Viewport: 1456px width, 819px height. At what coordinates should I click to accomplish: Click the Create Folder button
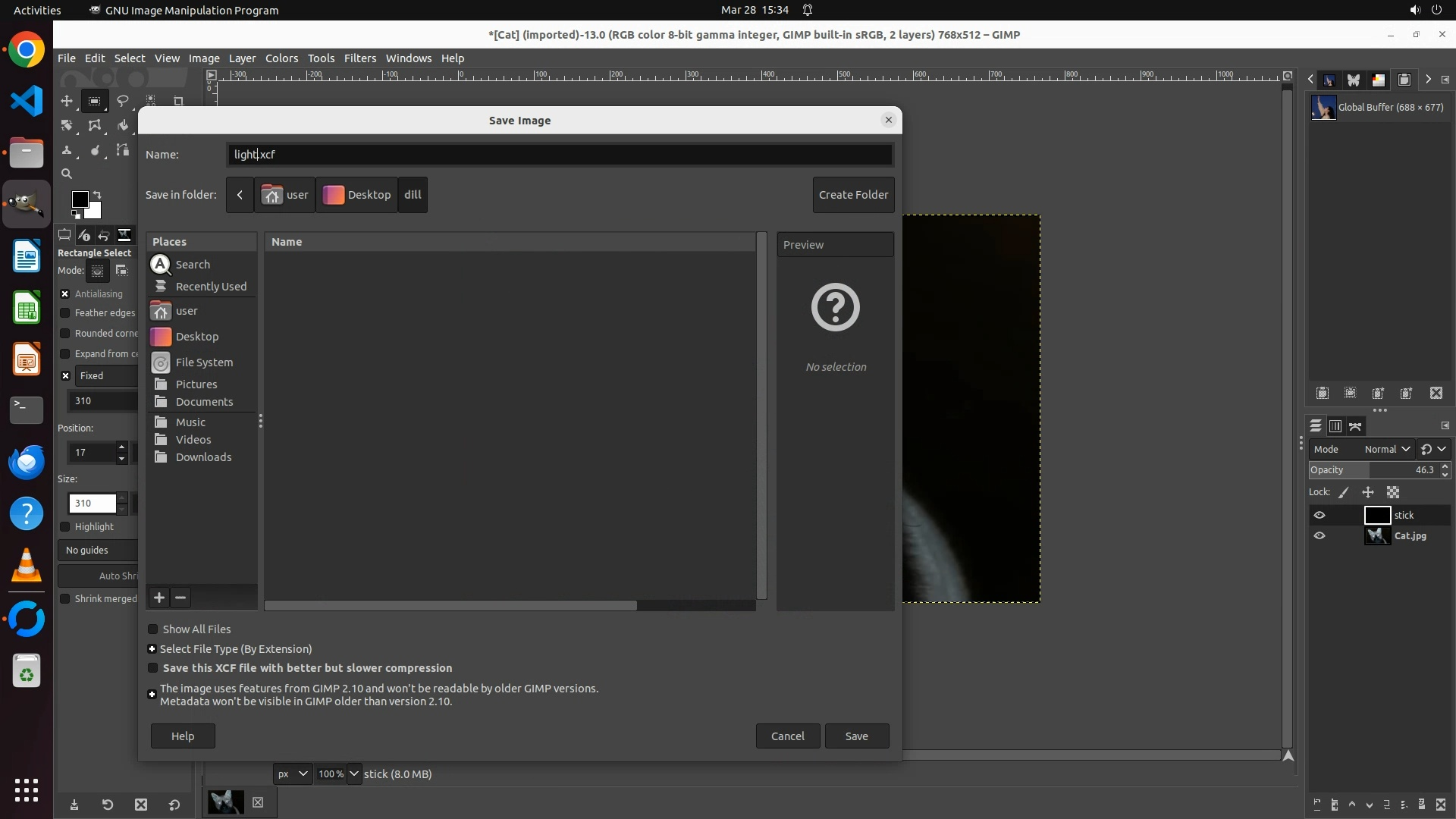(853, 195)
